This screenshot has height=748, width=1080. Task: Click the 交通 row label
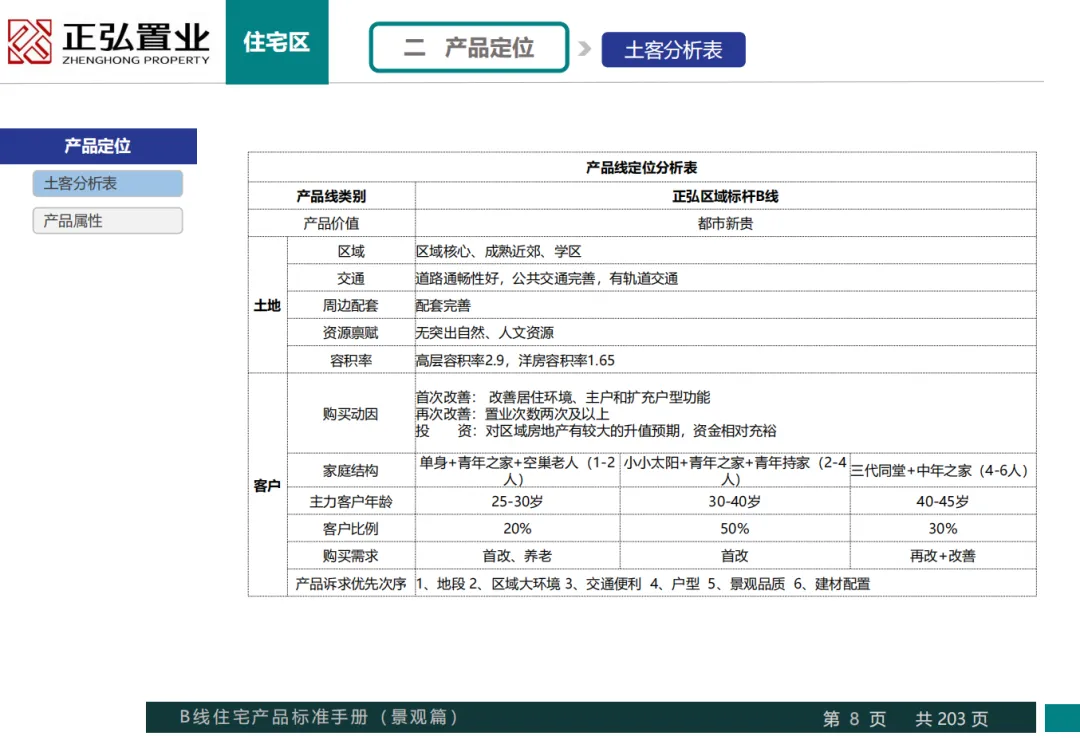coord(351,278)
